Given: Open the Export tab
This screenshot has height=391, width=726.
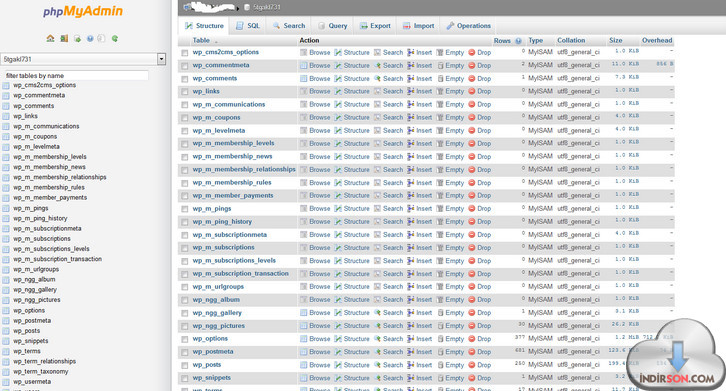Looking at the screenshot, I should 376,26.
